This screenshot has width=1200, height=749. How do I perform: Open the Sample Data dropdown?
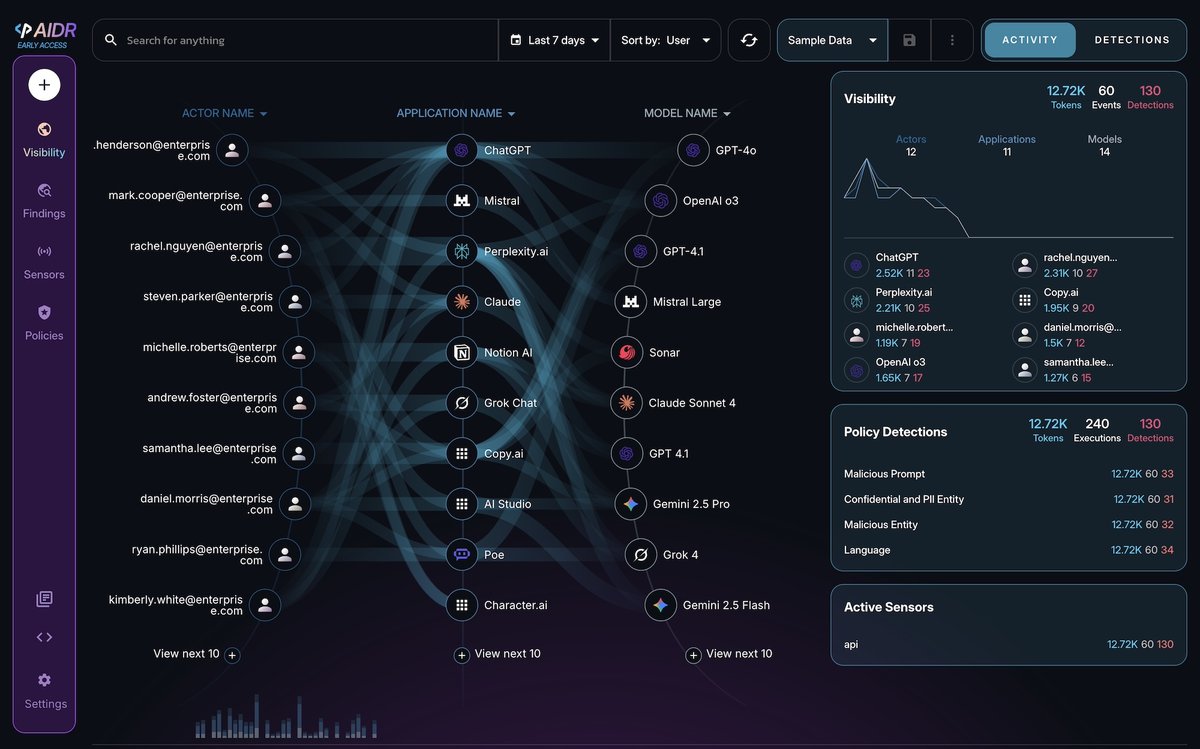coord(832,40)
